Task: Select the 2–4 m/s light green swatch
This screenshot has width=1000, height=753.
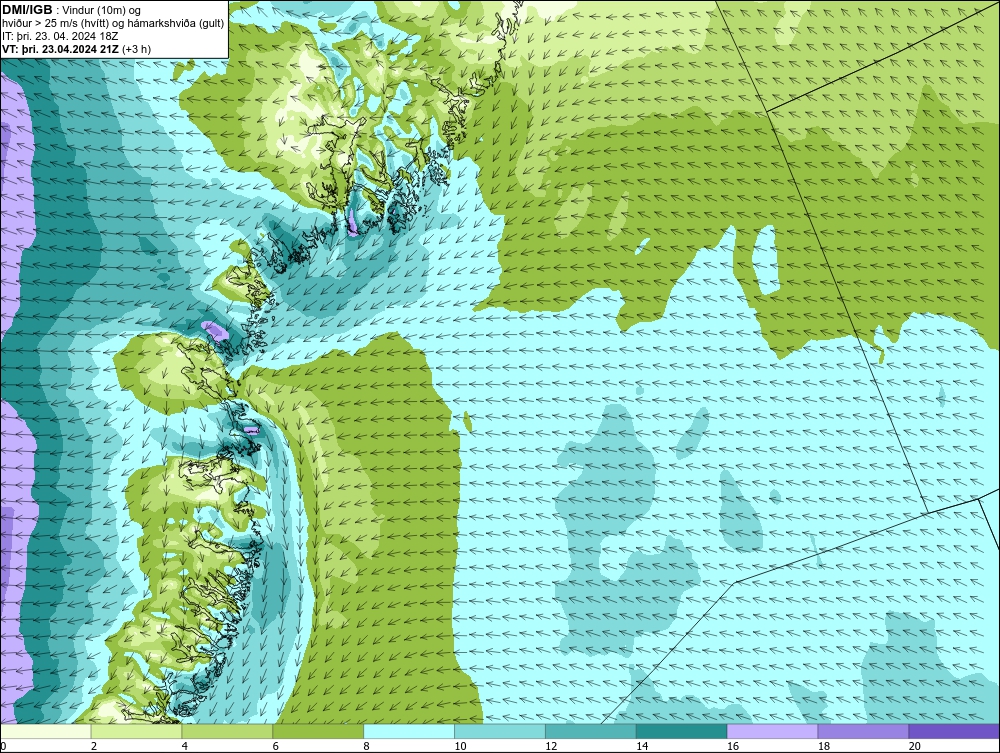Action: coord(136,731)
